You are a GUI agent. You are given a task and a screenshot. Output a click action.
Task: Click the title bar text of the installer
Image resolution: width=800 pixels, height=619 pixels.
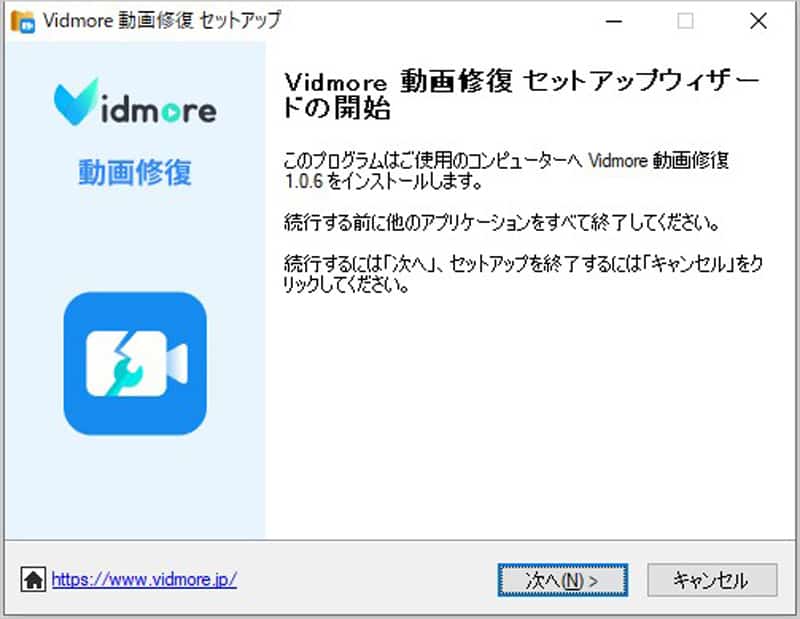pos(160,19)
